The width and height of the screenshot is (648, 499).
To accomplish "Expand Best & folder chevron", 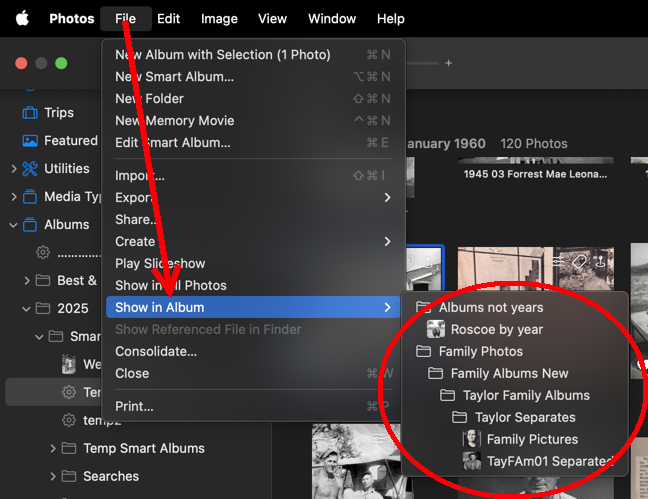I will (27, 281).
